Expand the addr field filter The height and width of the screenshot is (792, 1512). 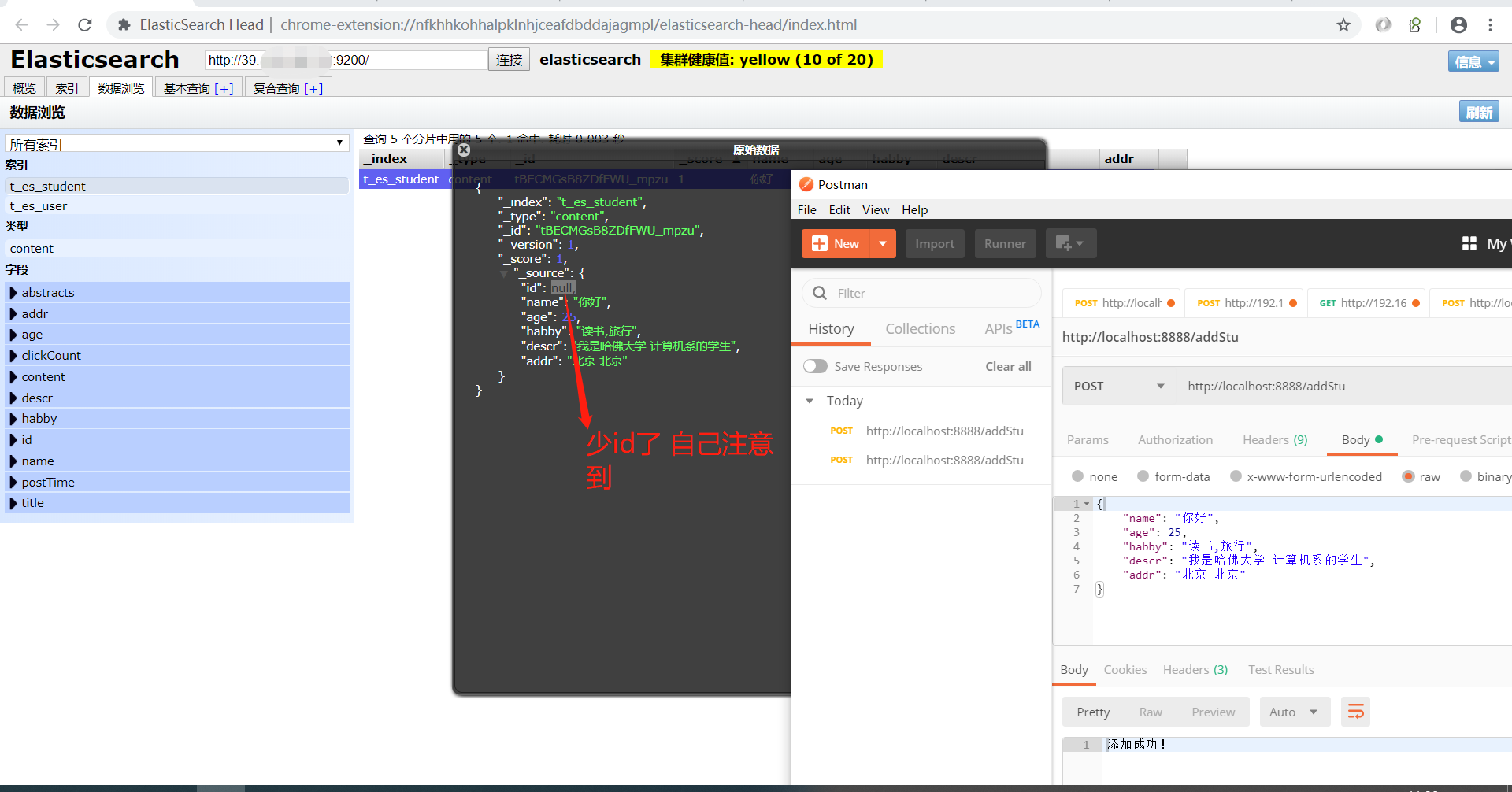click(x=13, y=314)
